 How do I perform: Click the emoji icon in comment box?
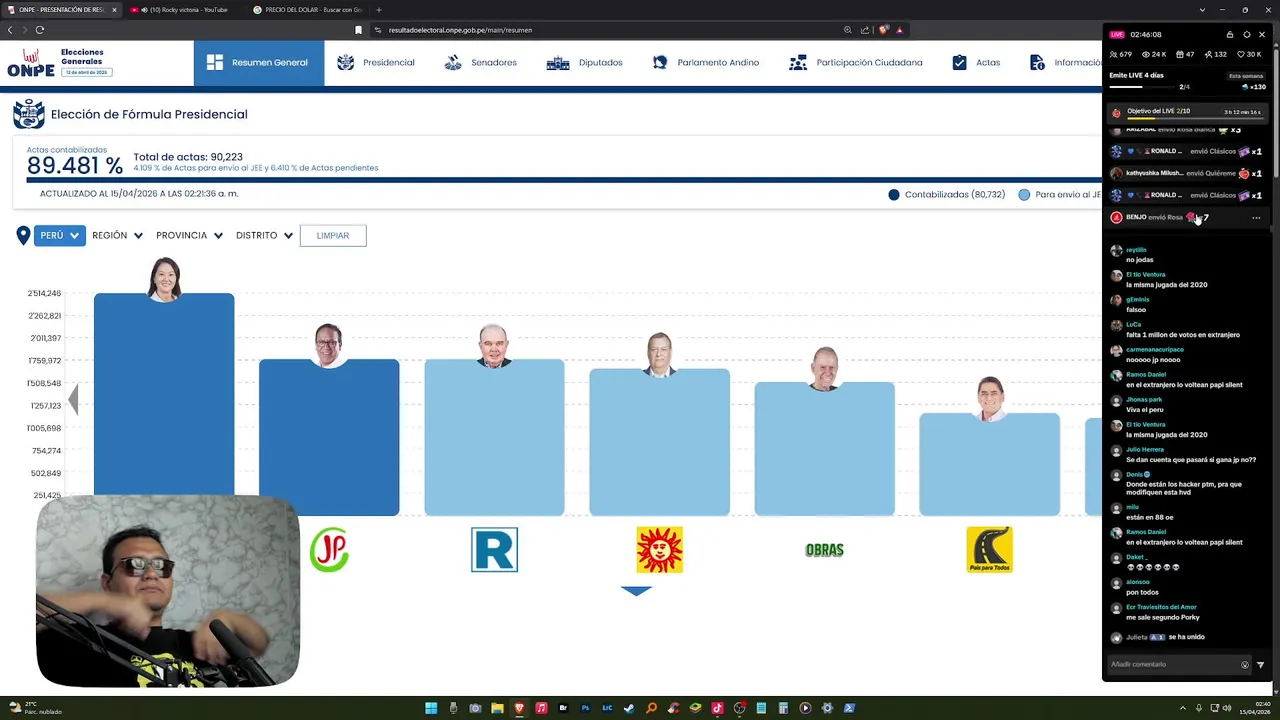coord(1245,664)
